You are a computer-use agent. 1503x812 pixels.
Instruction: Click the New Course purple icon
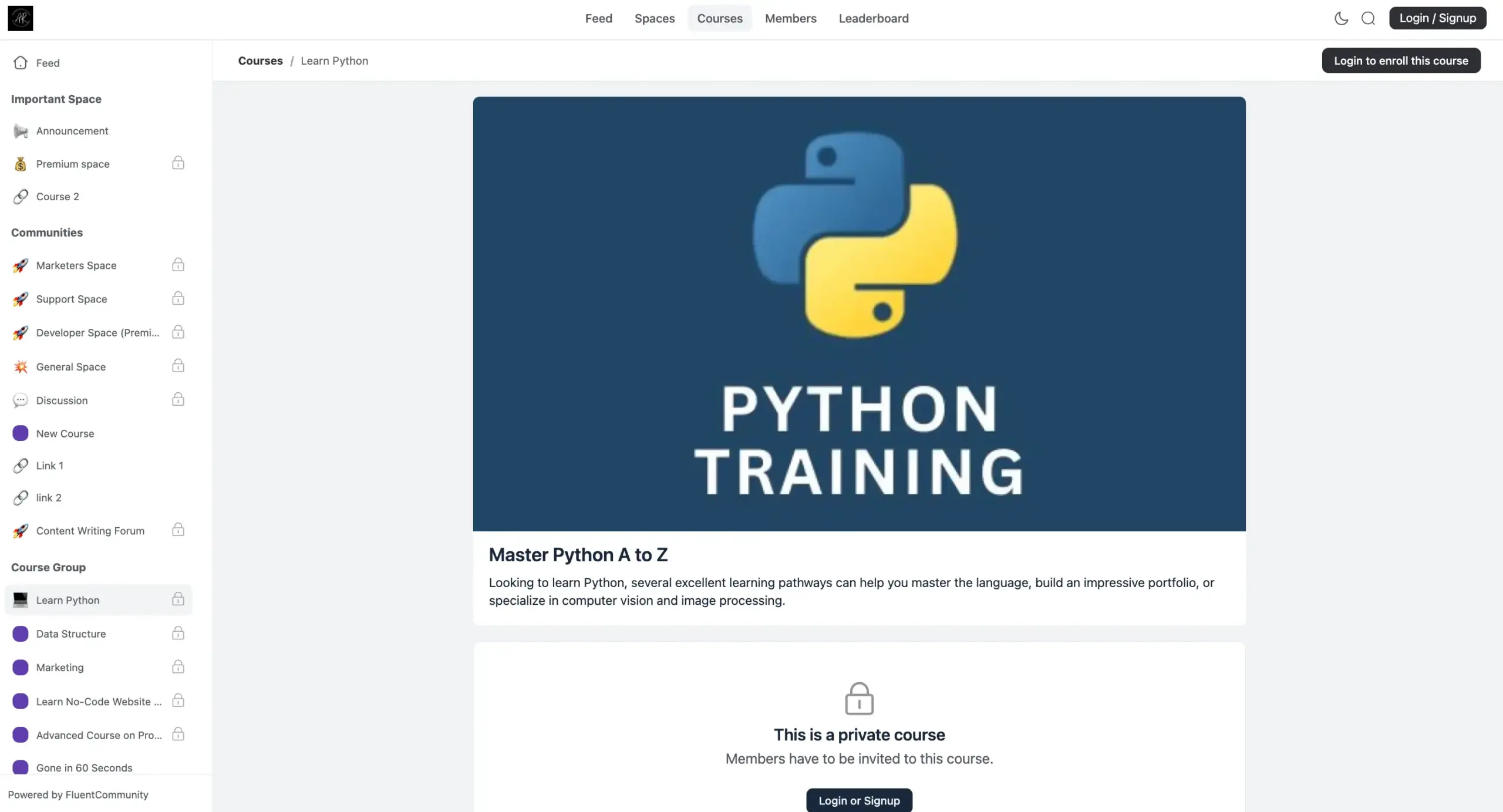click(21, 433)
